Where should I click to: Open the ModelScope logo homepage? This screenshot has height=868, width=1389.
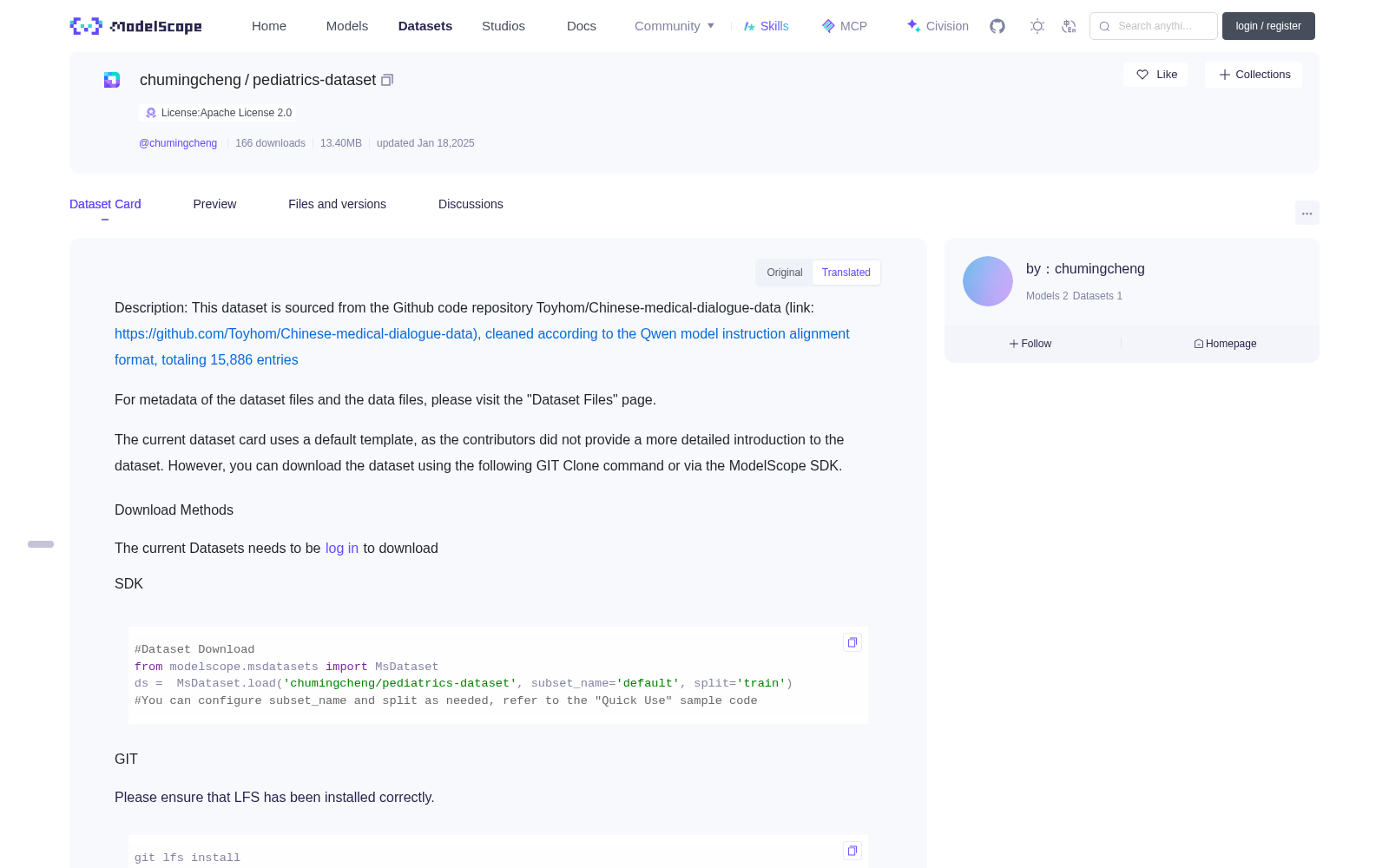coord(136,26)
